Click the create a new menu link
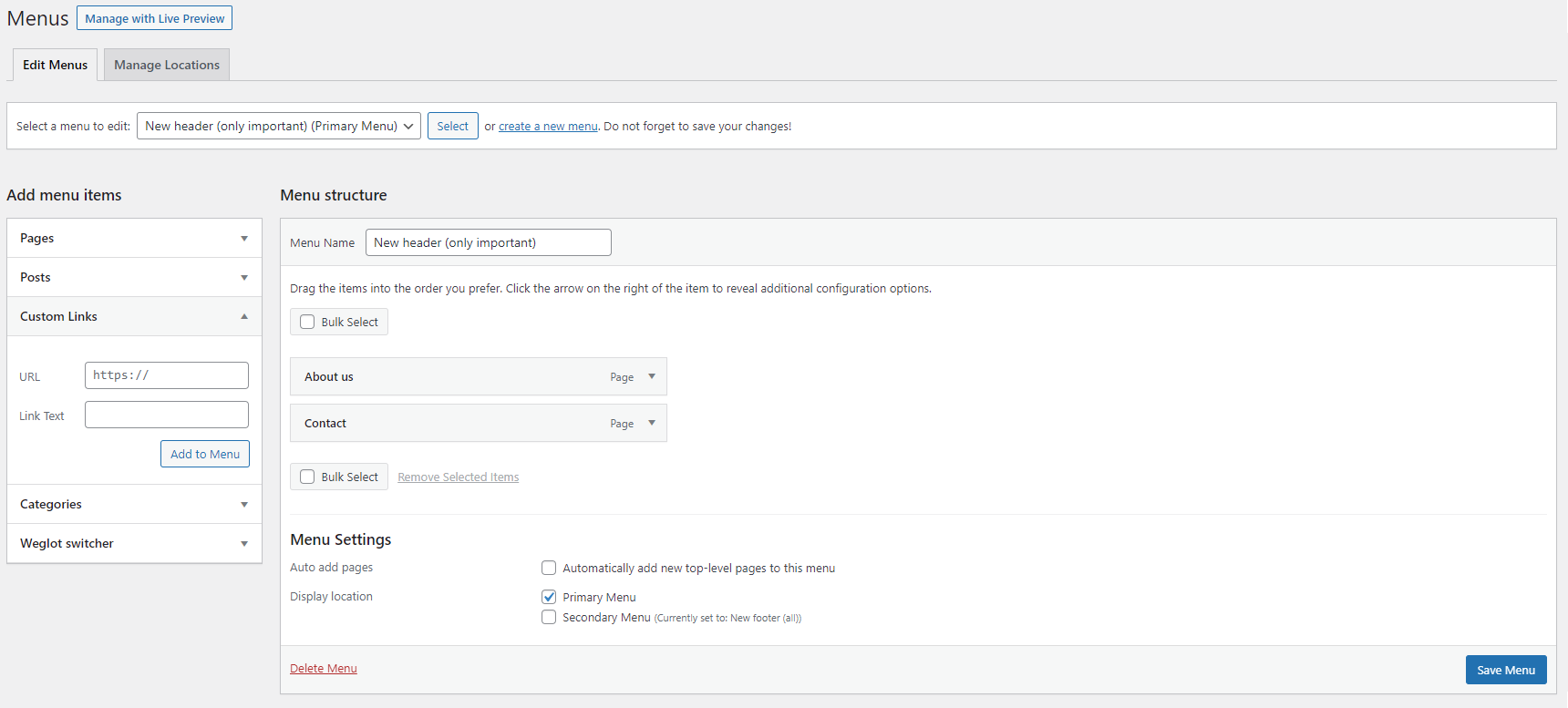This screenshot has width=1568, height=708. pyautogui.click(x=548, y=127)
